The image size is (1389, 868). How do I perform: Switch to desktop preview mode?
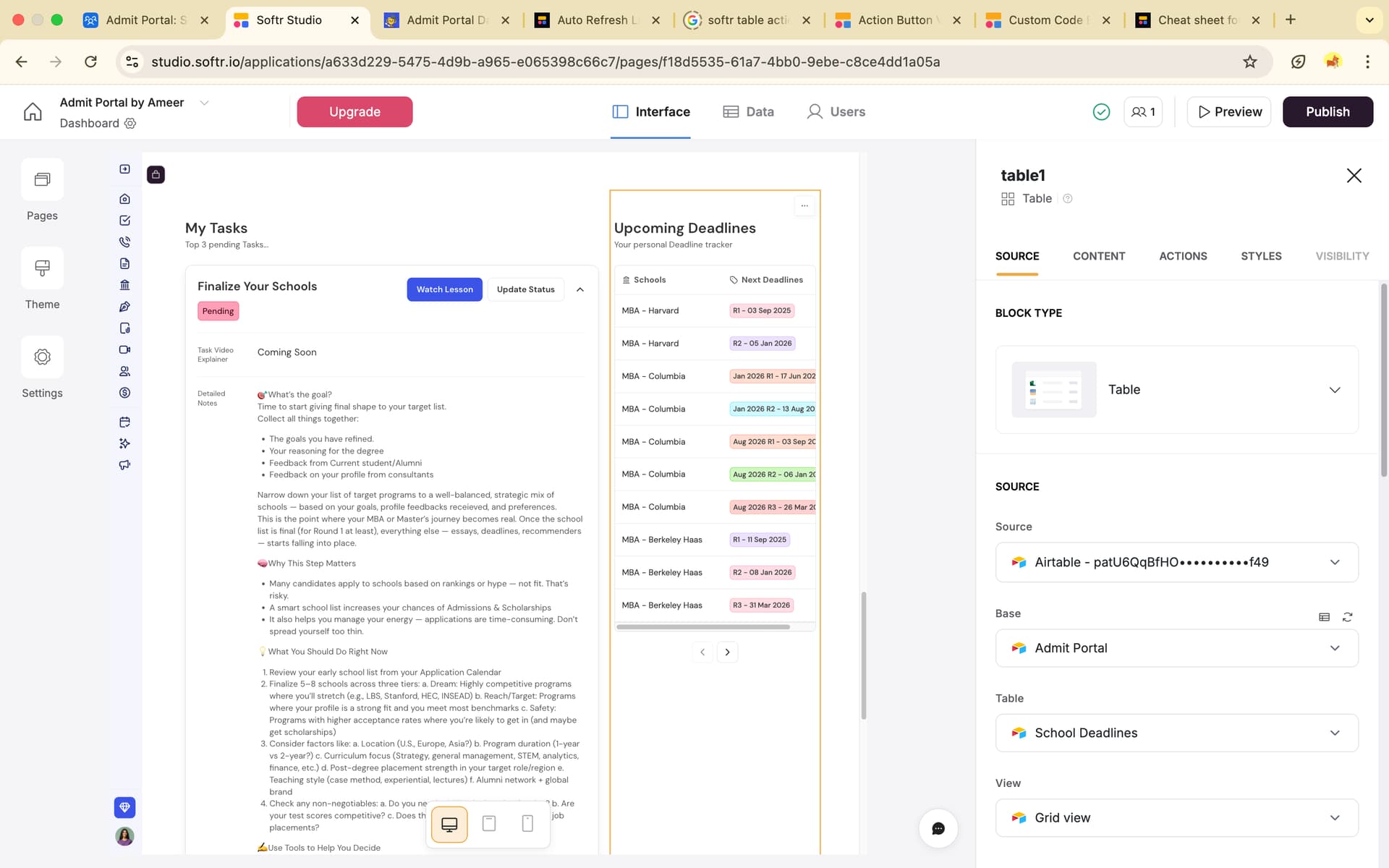point(449,824)
